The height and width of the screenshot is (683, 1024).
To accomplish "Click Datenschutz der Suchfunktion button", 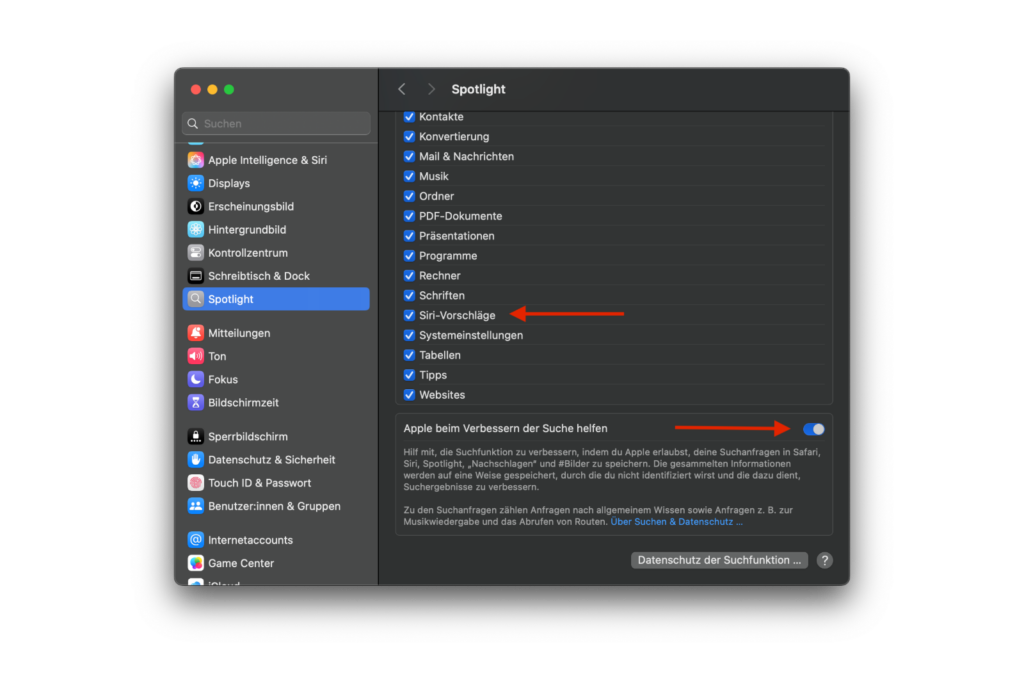I will coord(719,560).
